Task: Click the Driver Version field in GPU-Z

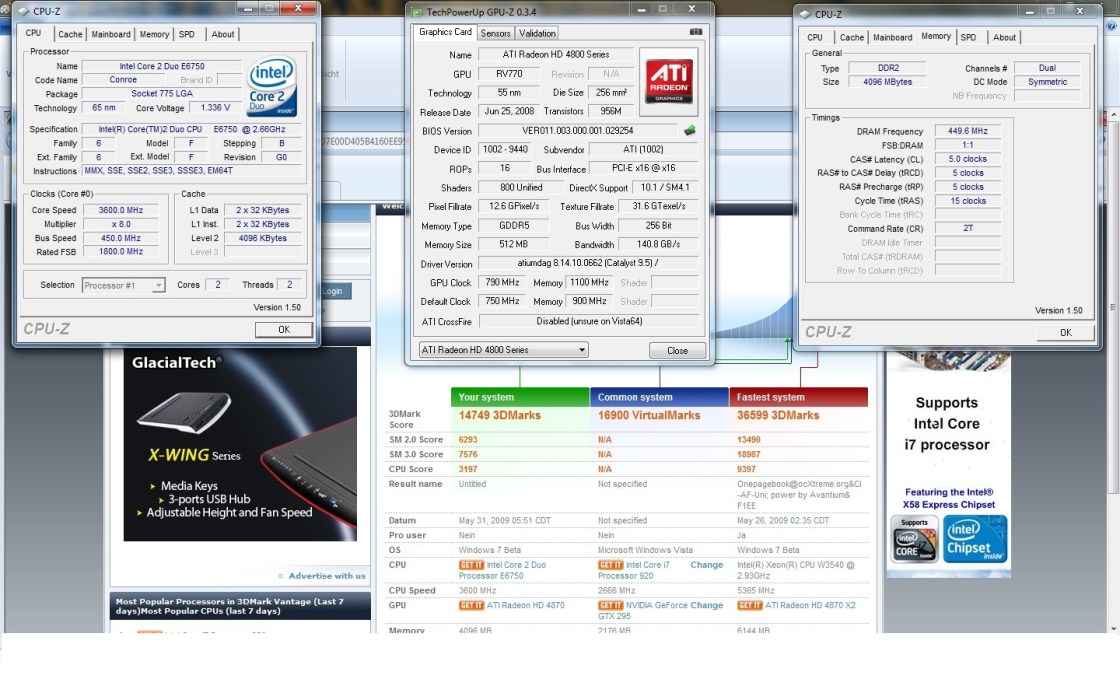Action: pyautogui.click(x=588, y=263)
